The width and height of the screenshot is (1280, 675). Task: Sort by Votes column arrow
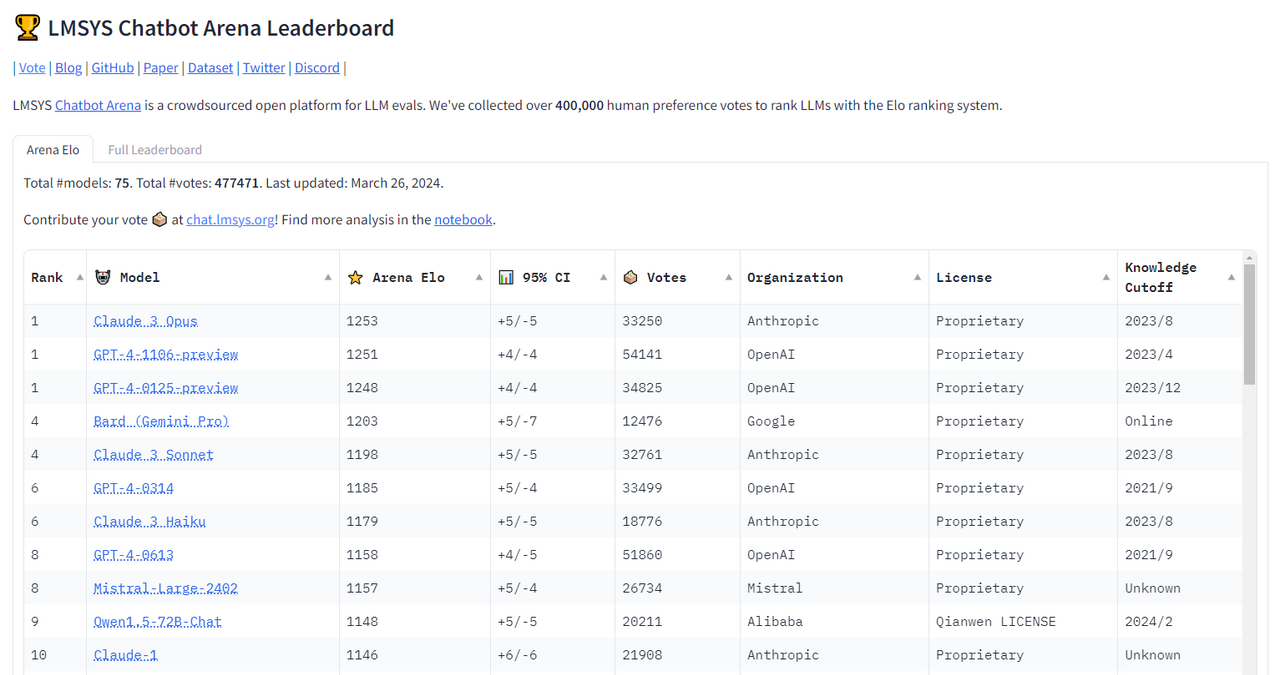pyautogui.click(x=729, y=277)
